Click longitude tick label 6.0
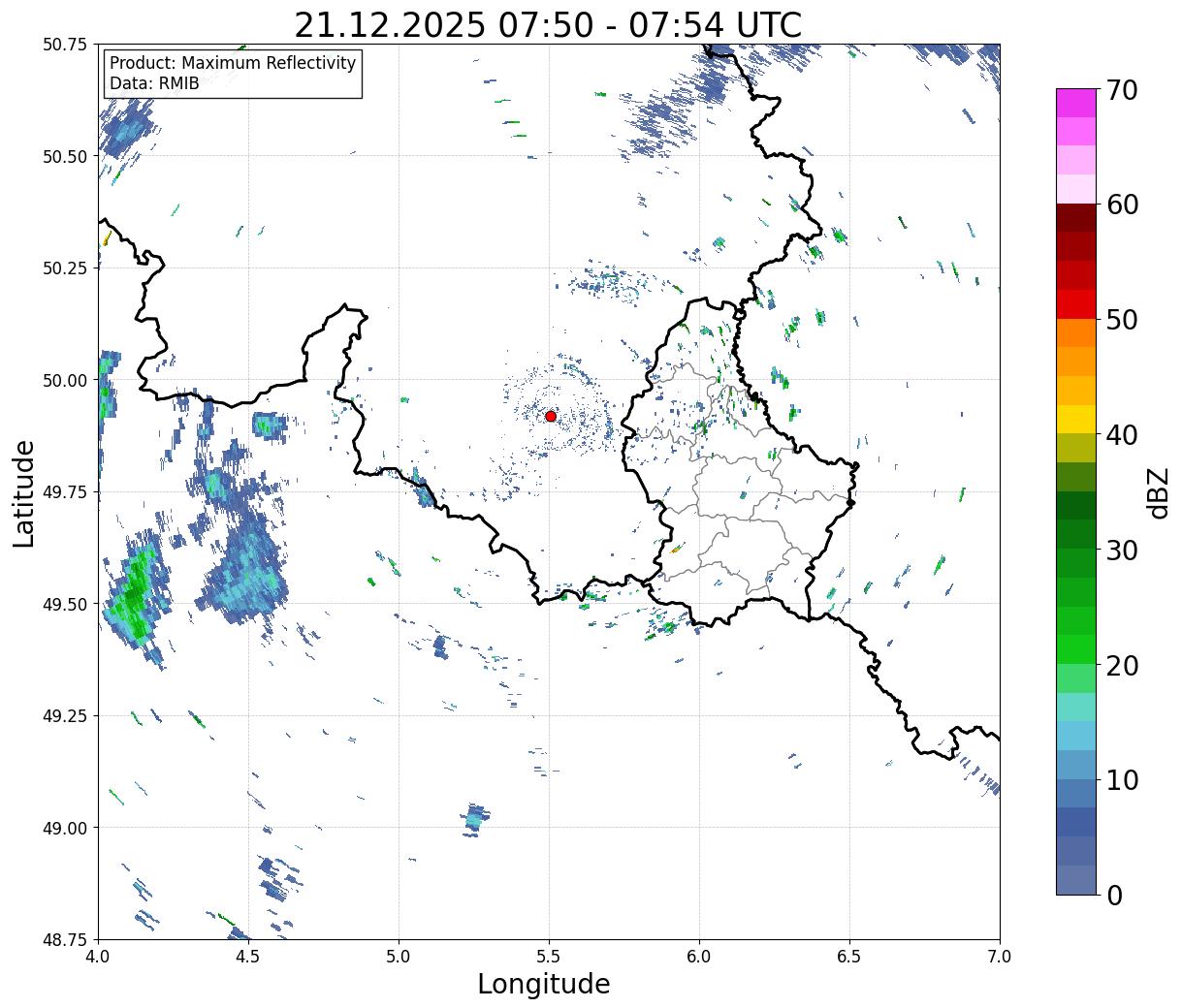Screen dimensions: 1182x1008 pyautogui.click(x=699, y=957)
